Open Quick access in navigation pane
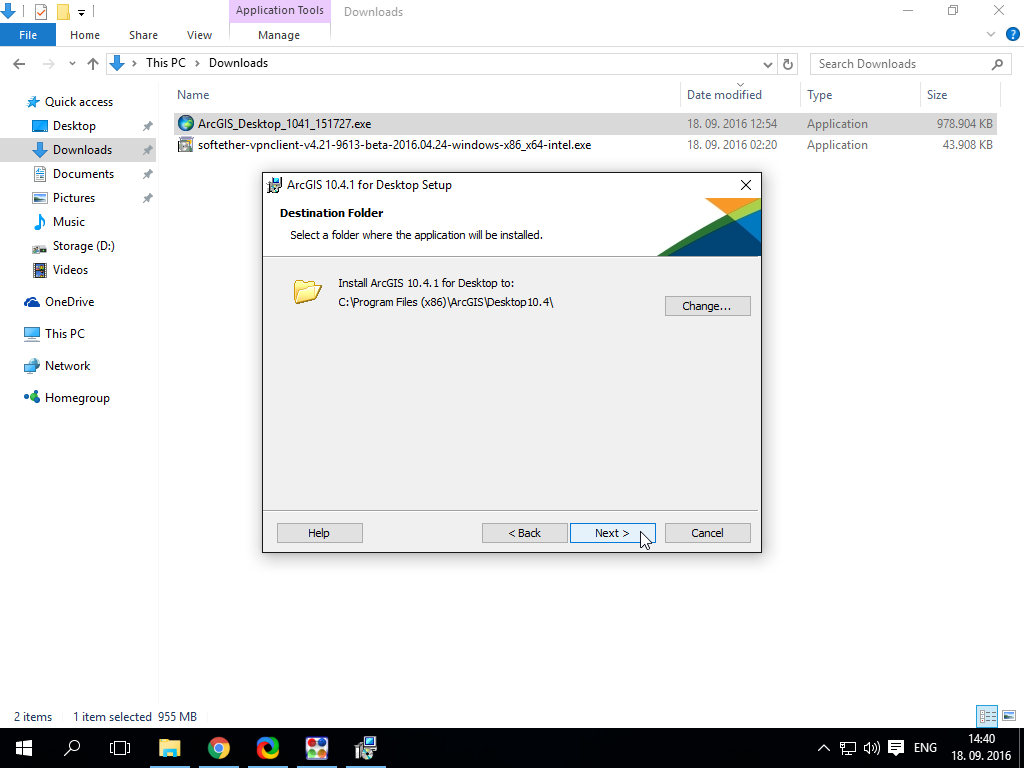 78,102
